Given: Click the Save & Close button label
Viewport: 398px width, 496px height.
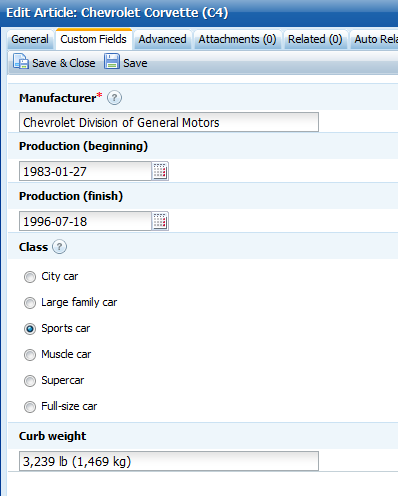Looking at the screenshot, I should (x=64, y=63).
